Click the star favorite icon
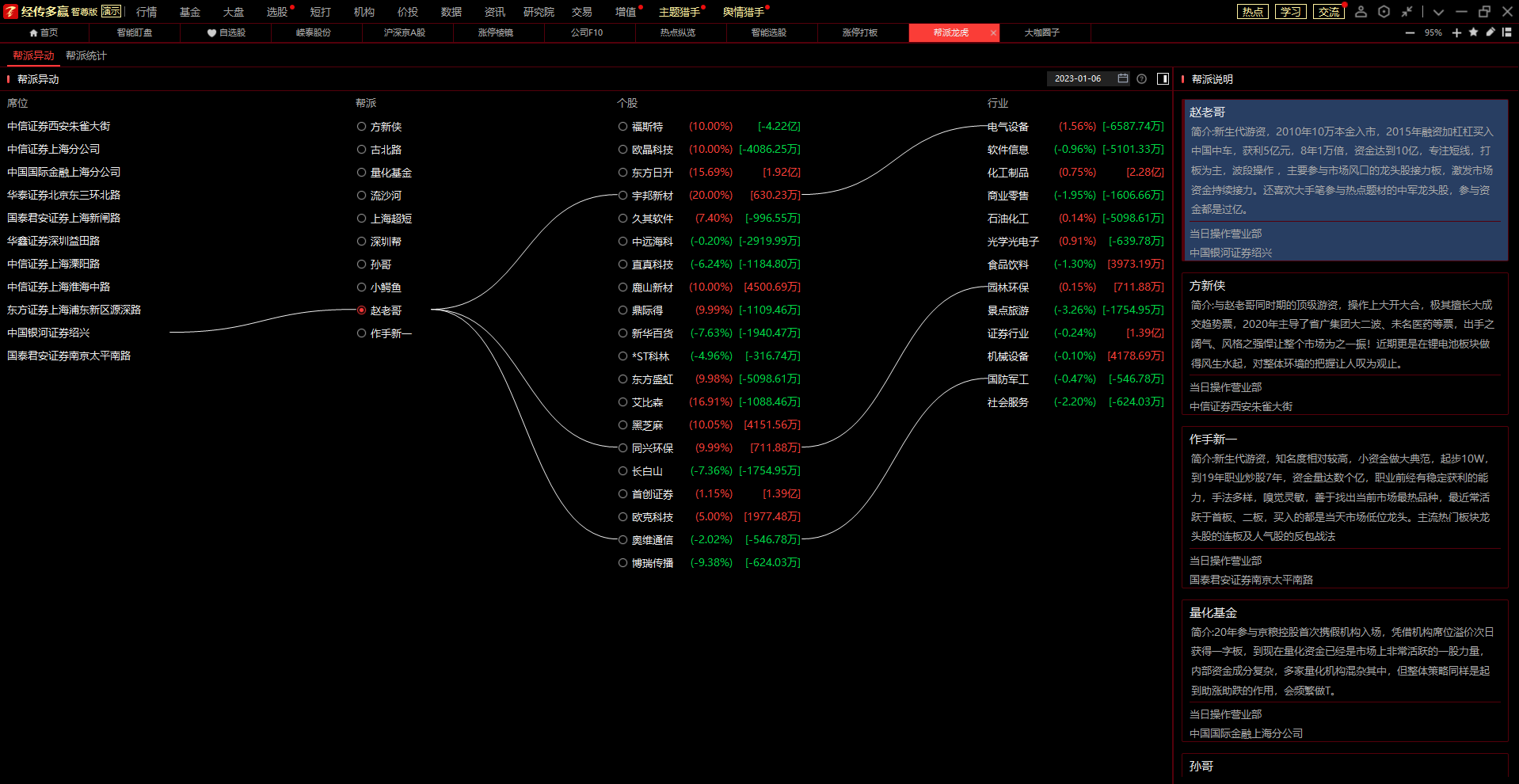This screenshot has width=1519, height=784. 1473,32
